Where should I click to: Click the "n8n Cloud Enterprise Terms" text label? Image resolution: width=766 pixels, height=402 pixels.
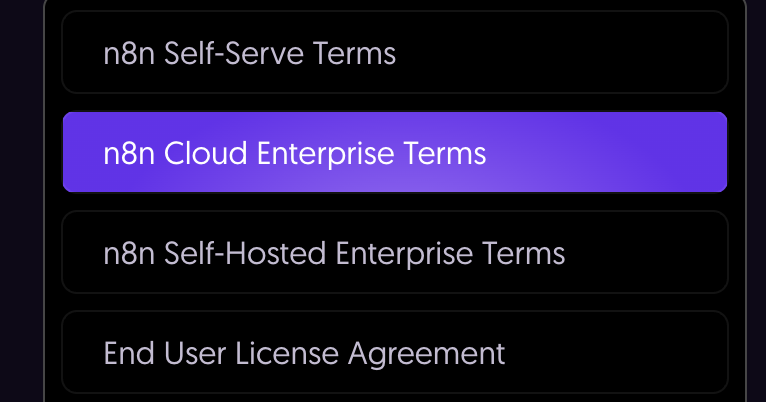[x=295, y=153]
